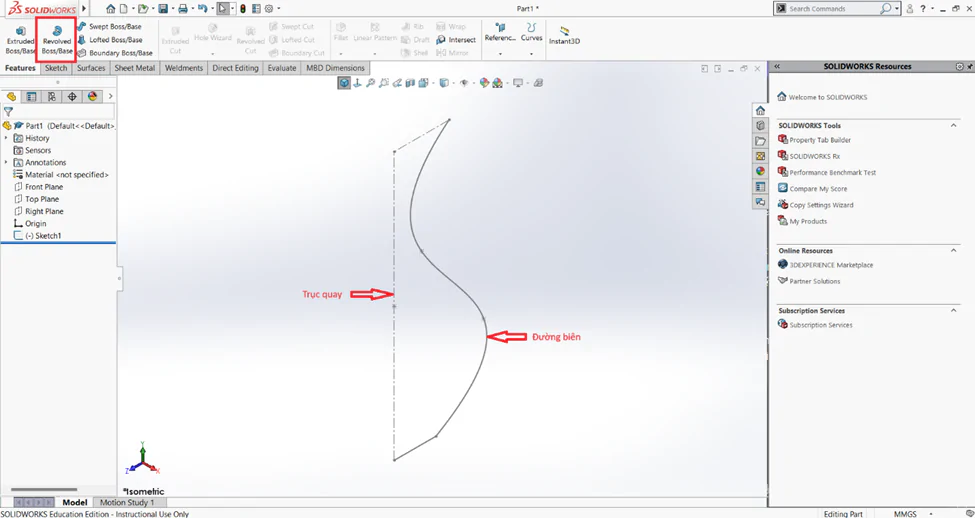Select Sketch1 in the feature tree
Viewport: 975px width, 518px height.
tap(38, 236)
